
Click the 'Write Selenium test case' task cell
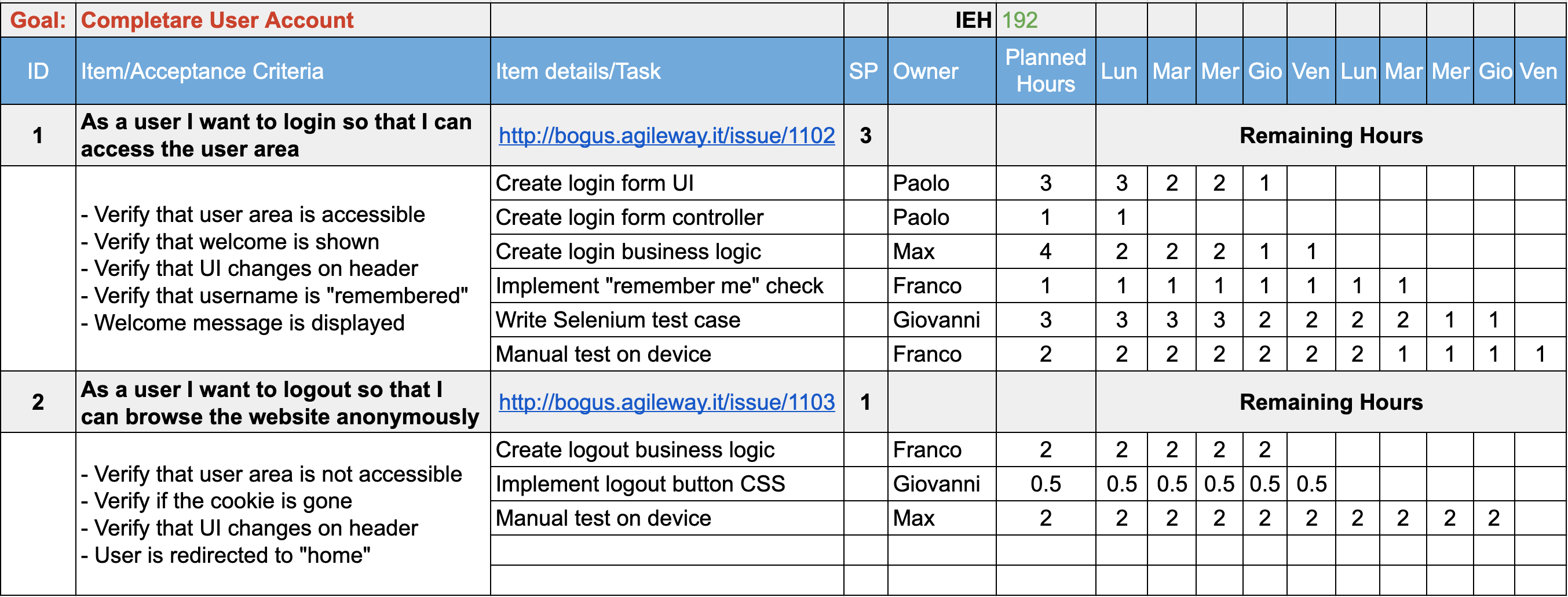[618, 320]
